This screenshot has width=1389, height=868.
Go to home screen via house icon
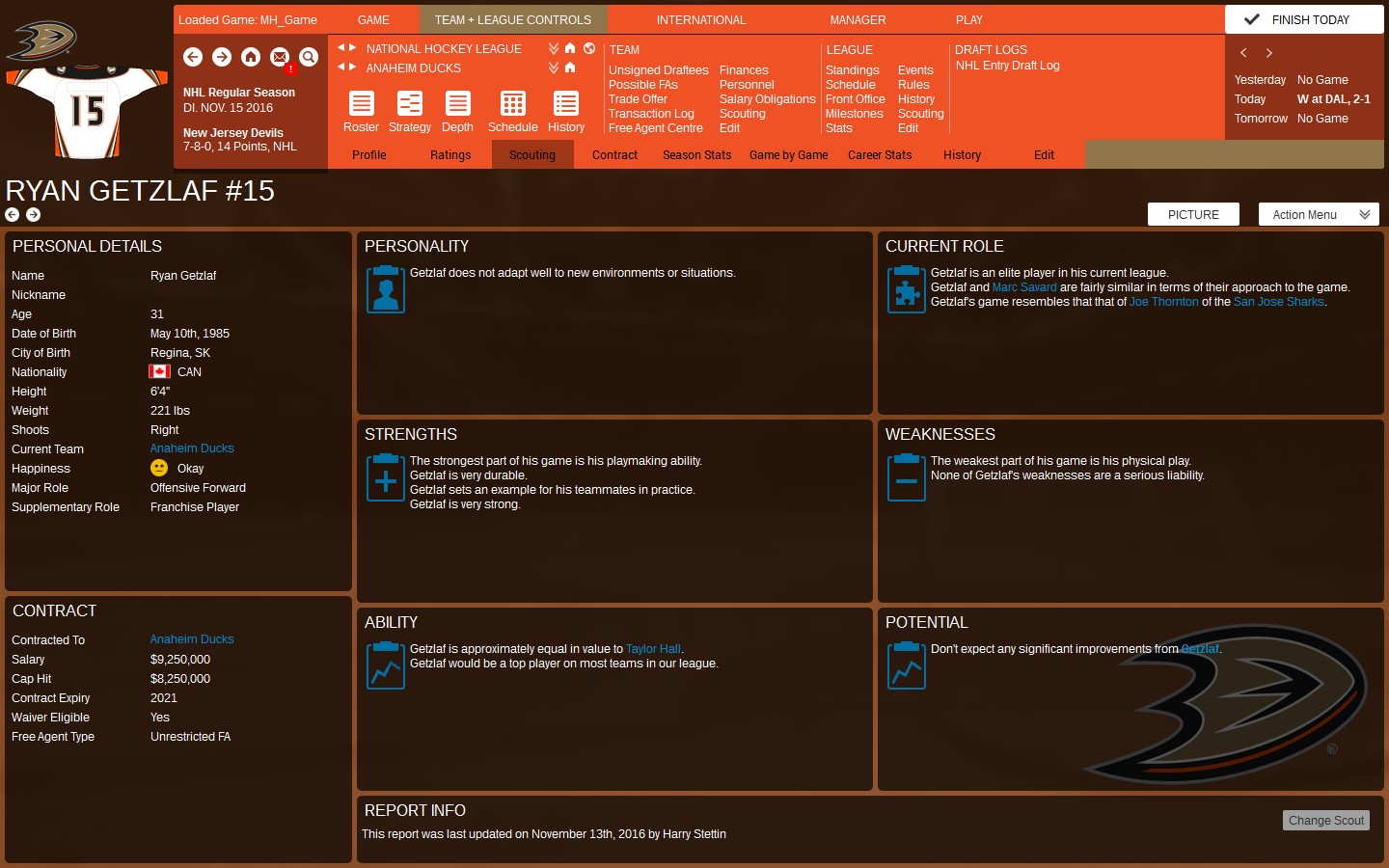coord(251,58)
